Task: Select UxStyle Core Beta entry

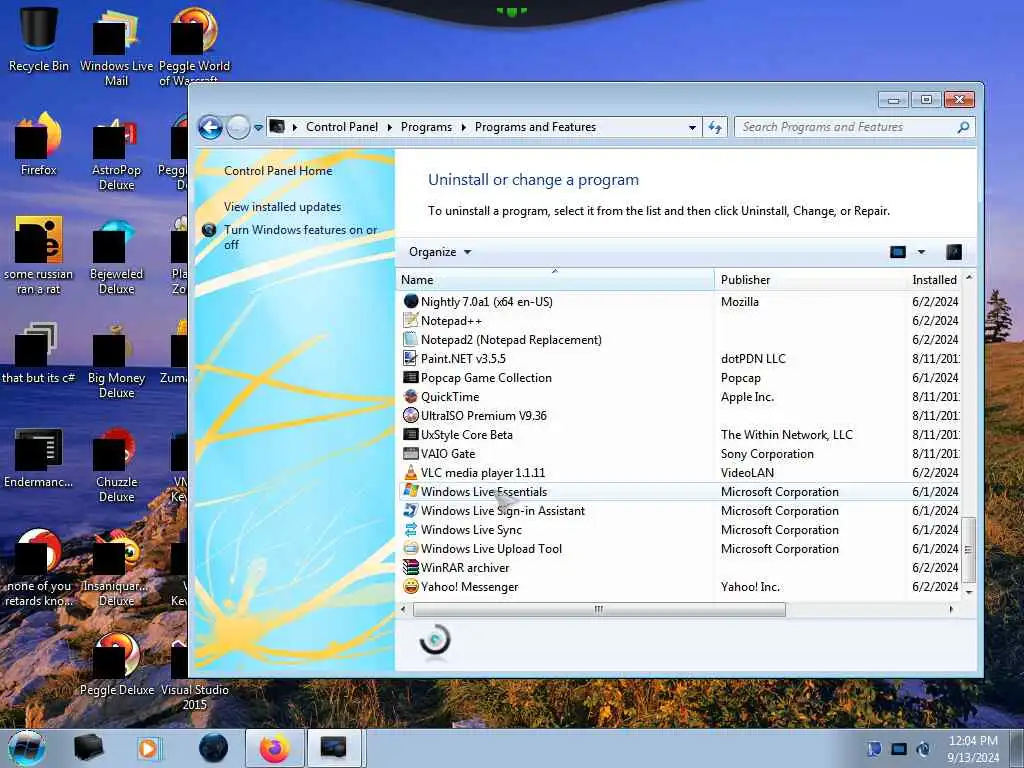Action: point(679,434)
